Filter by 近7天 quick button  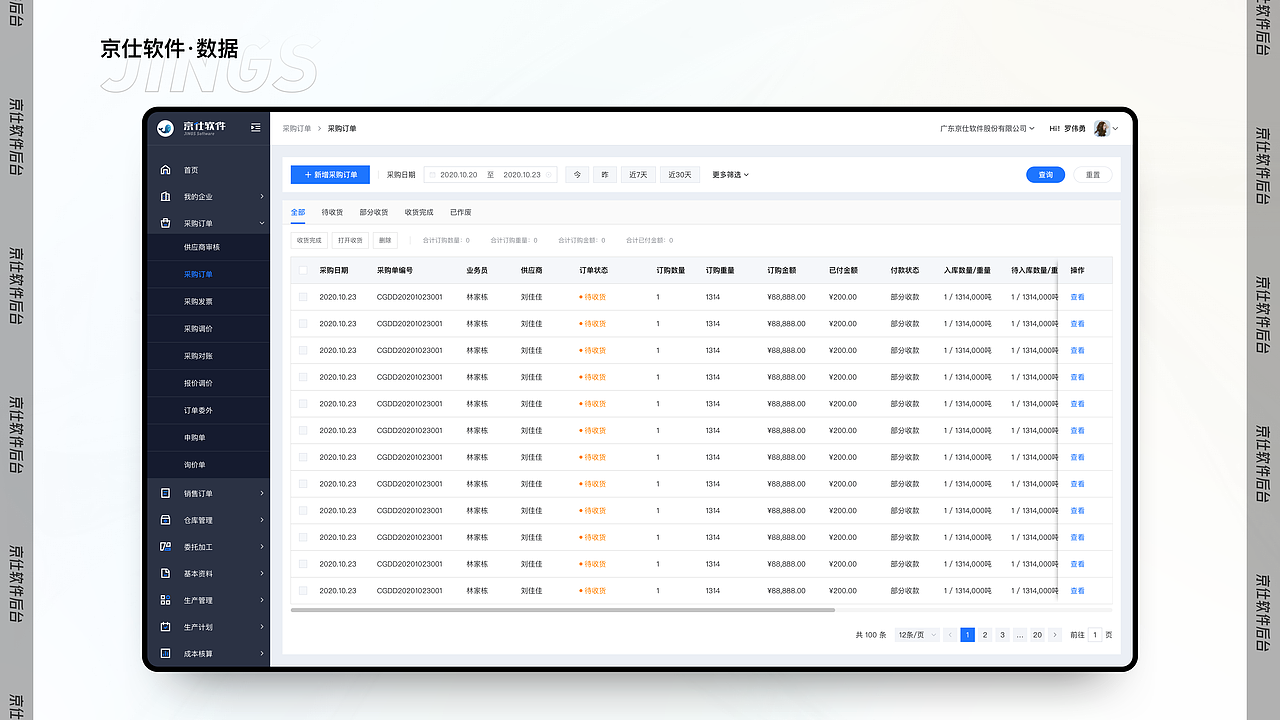pos(638,175)
